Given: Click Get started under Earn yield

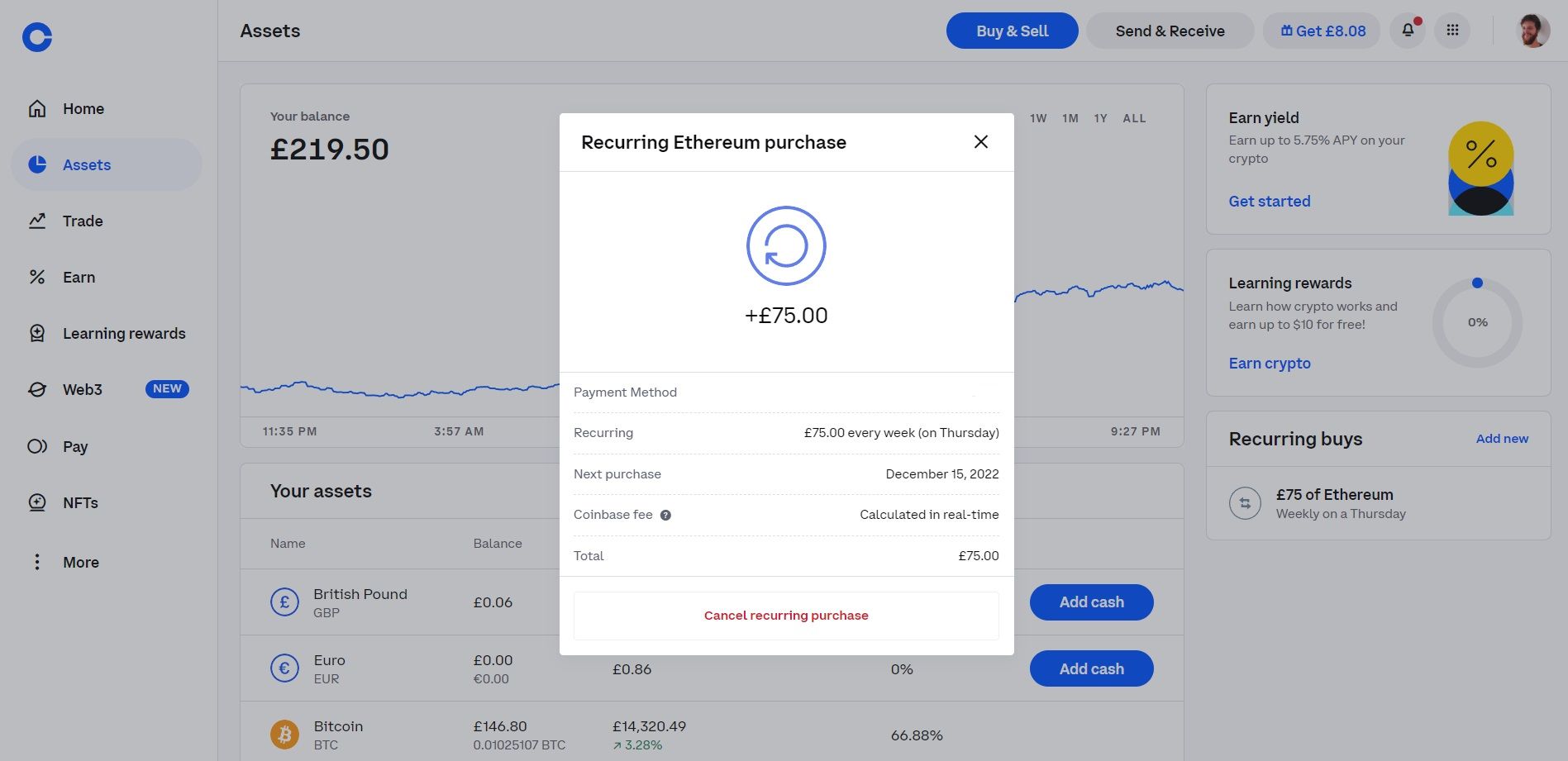Looking at the screenshot, I should (1270, 201).
